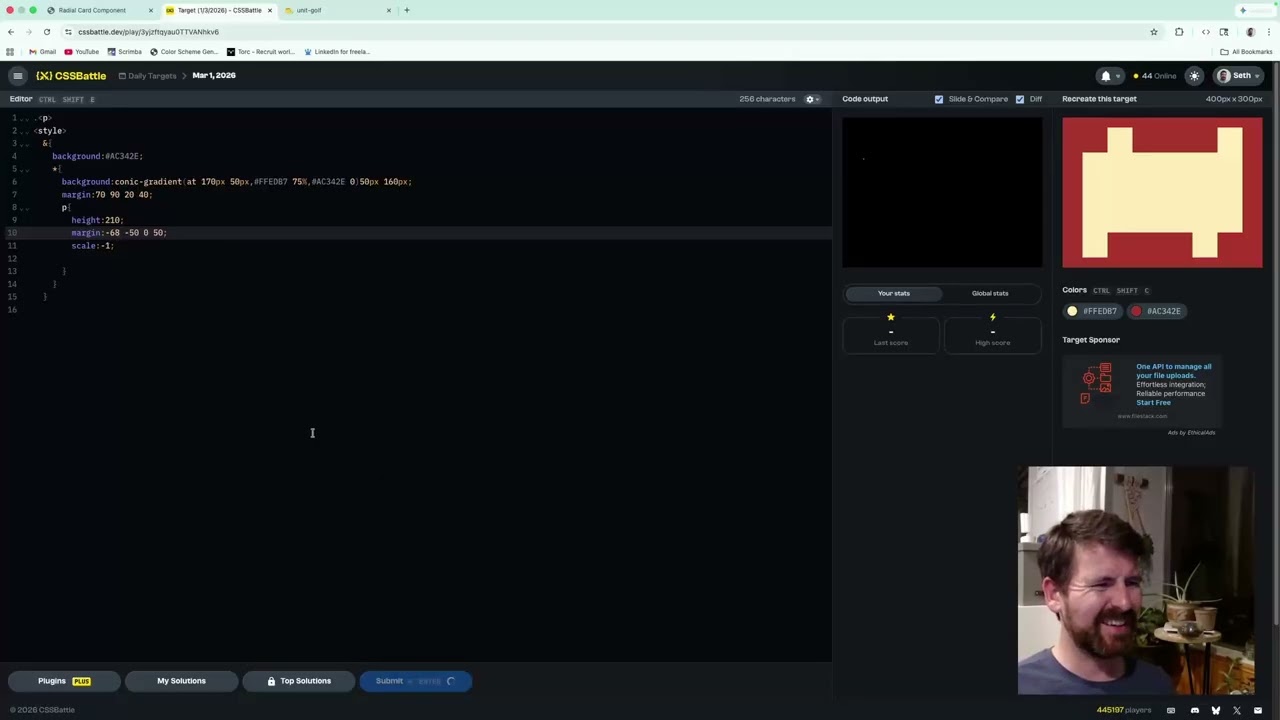Go to Daily Targets breadcrumb
This screenshot has width=1280, height=720.
[147, 76]
